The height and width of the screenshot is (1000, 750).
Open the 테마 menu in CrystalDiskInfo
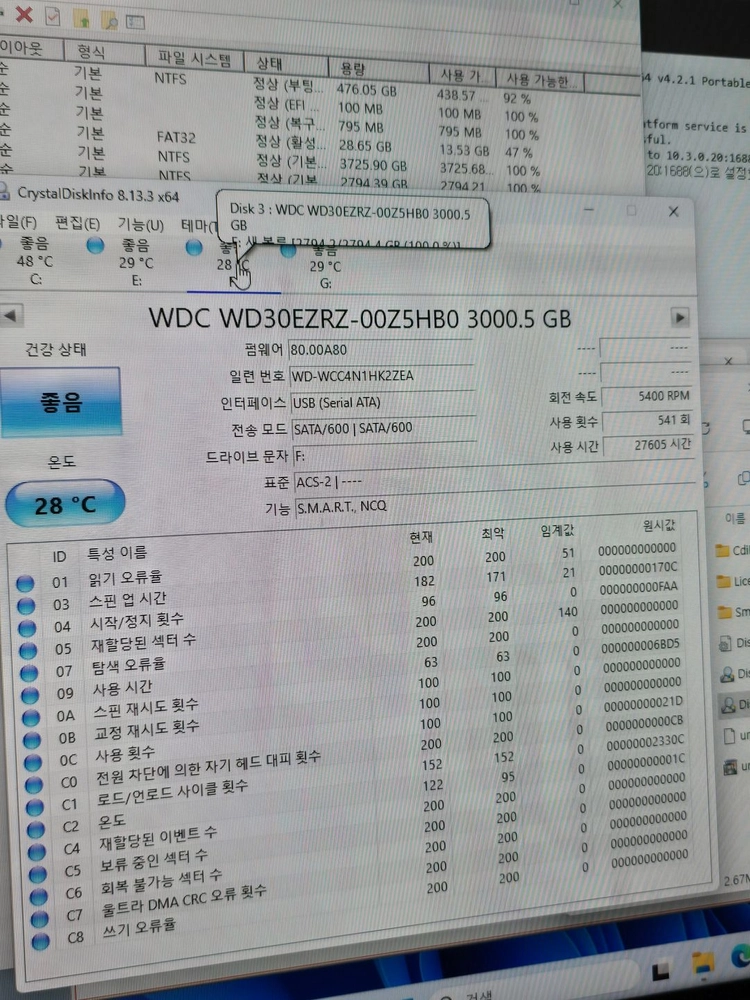[199, 226]
